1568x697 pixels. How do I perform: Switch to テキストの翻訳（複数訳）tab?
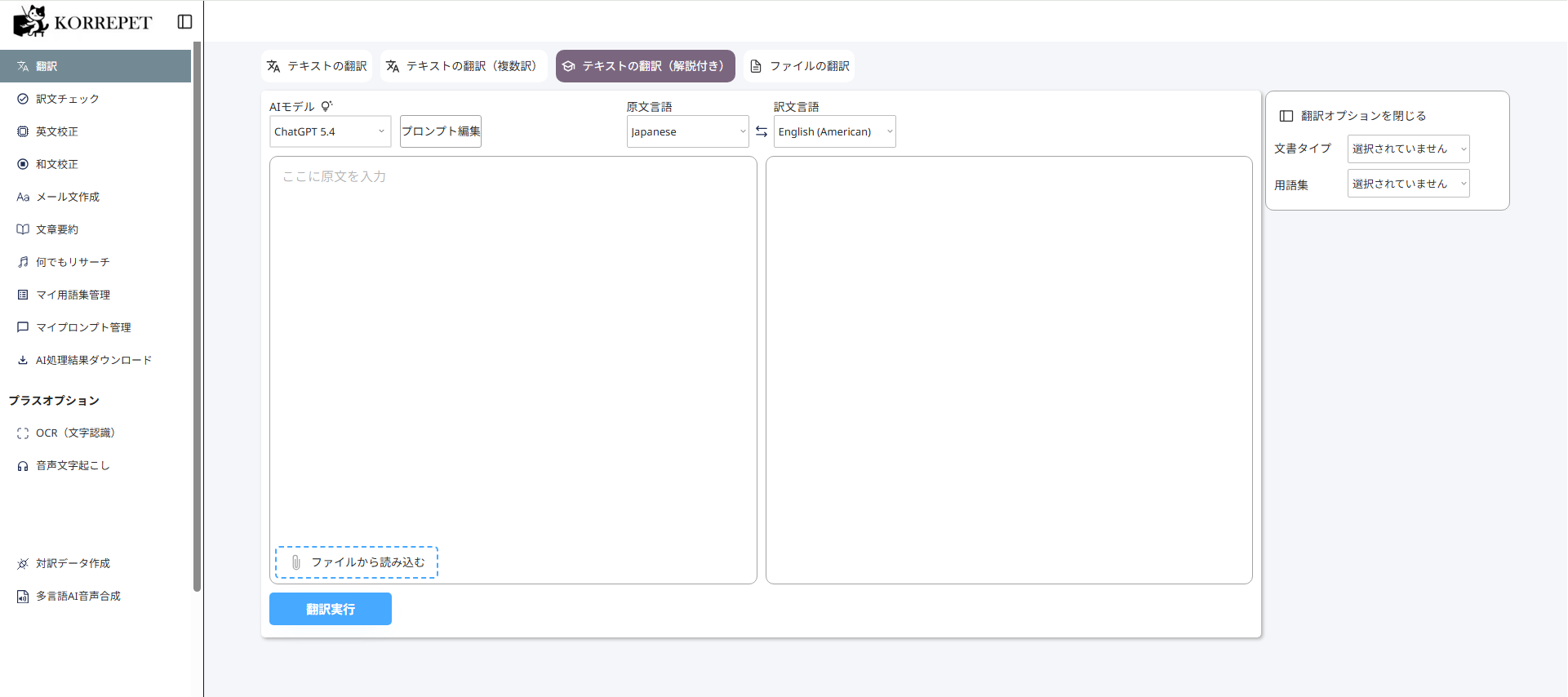[x=464, y=66]
